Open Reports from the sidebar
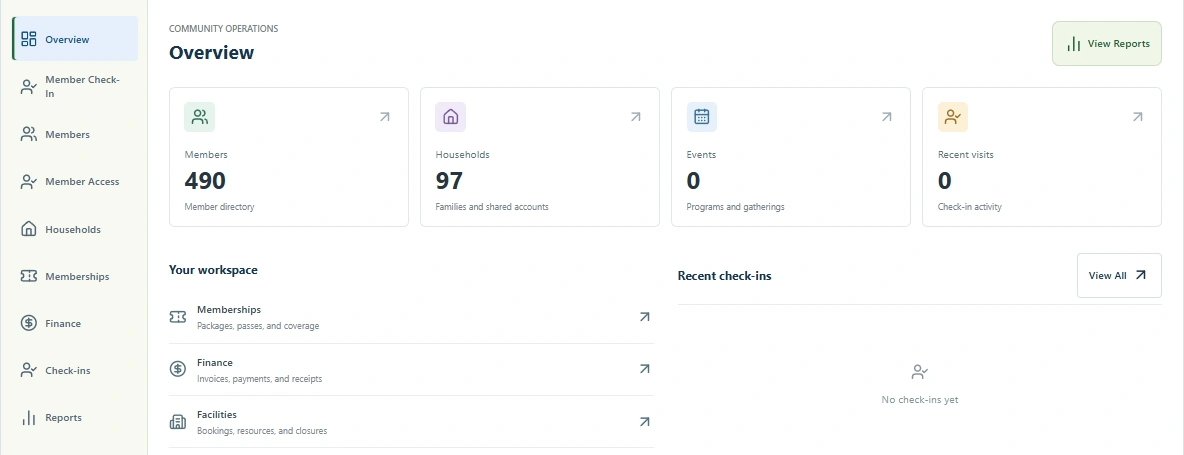This screenshot has height=455, width=1184. [75, 417]
